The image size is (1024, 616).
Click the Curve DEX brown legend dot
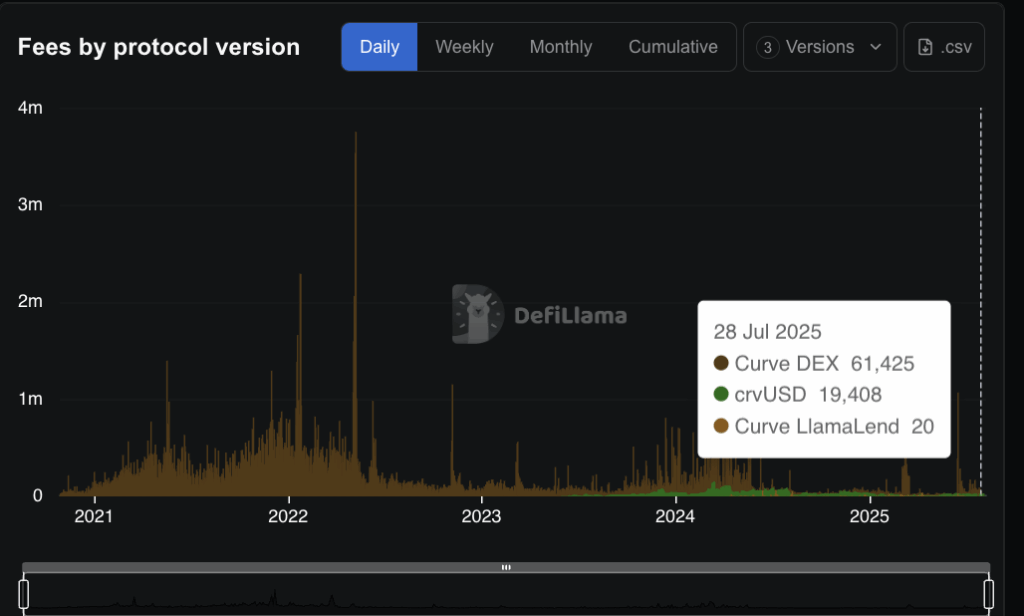721,363
